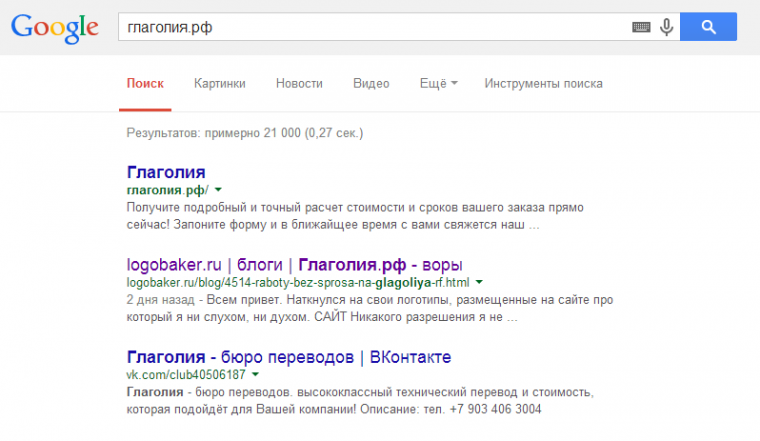
Task: Open the first result titled Глаголия
Action: tap(166, 171)
